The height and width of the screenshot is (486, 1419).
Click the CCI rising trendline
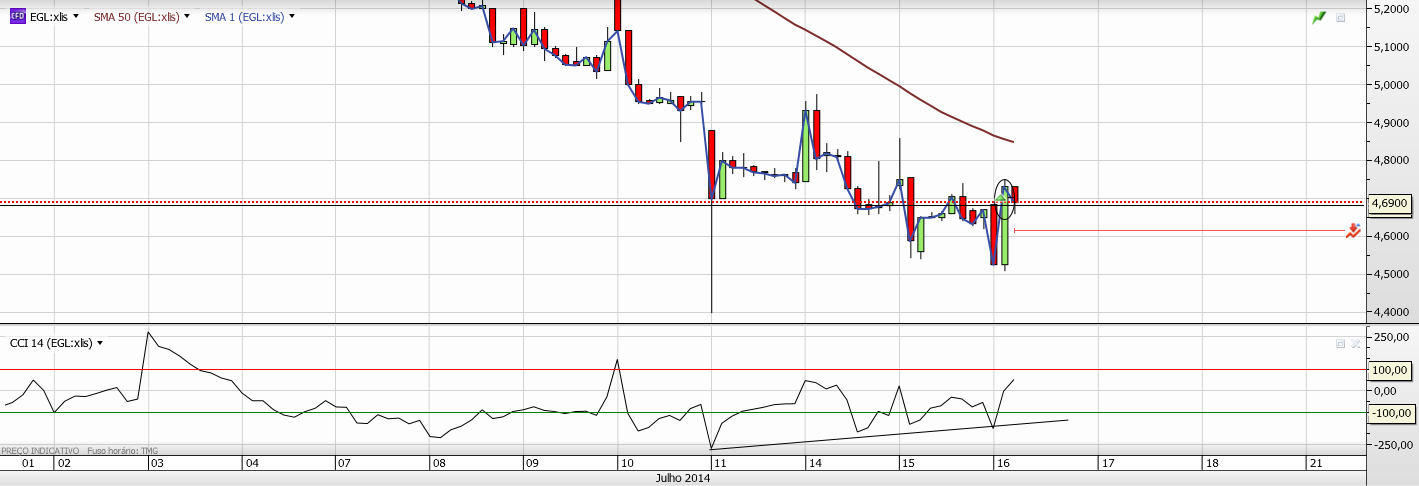coord(890,434)
